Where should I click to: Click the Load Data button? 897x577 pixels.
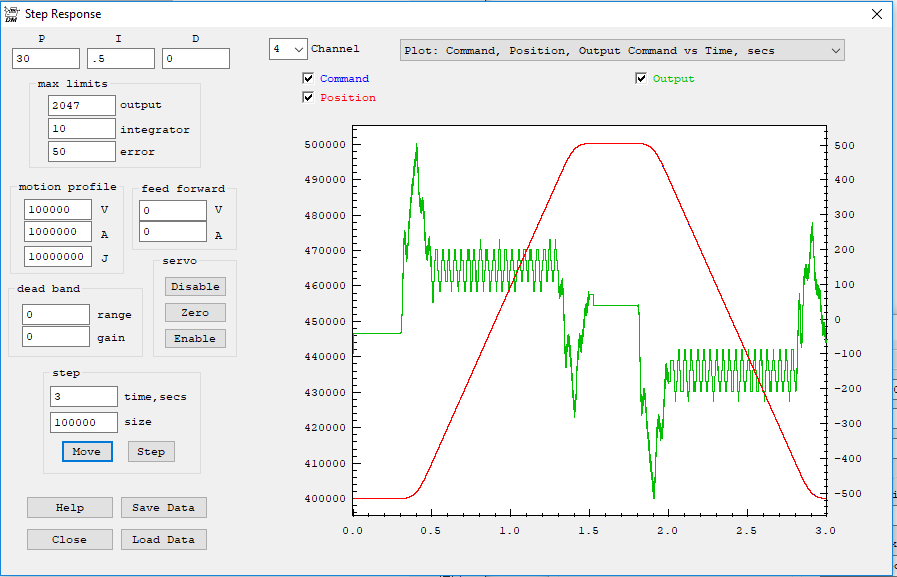(164, 540)
